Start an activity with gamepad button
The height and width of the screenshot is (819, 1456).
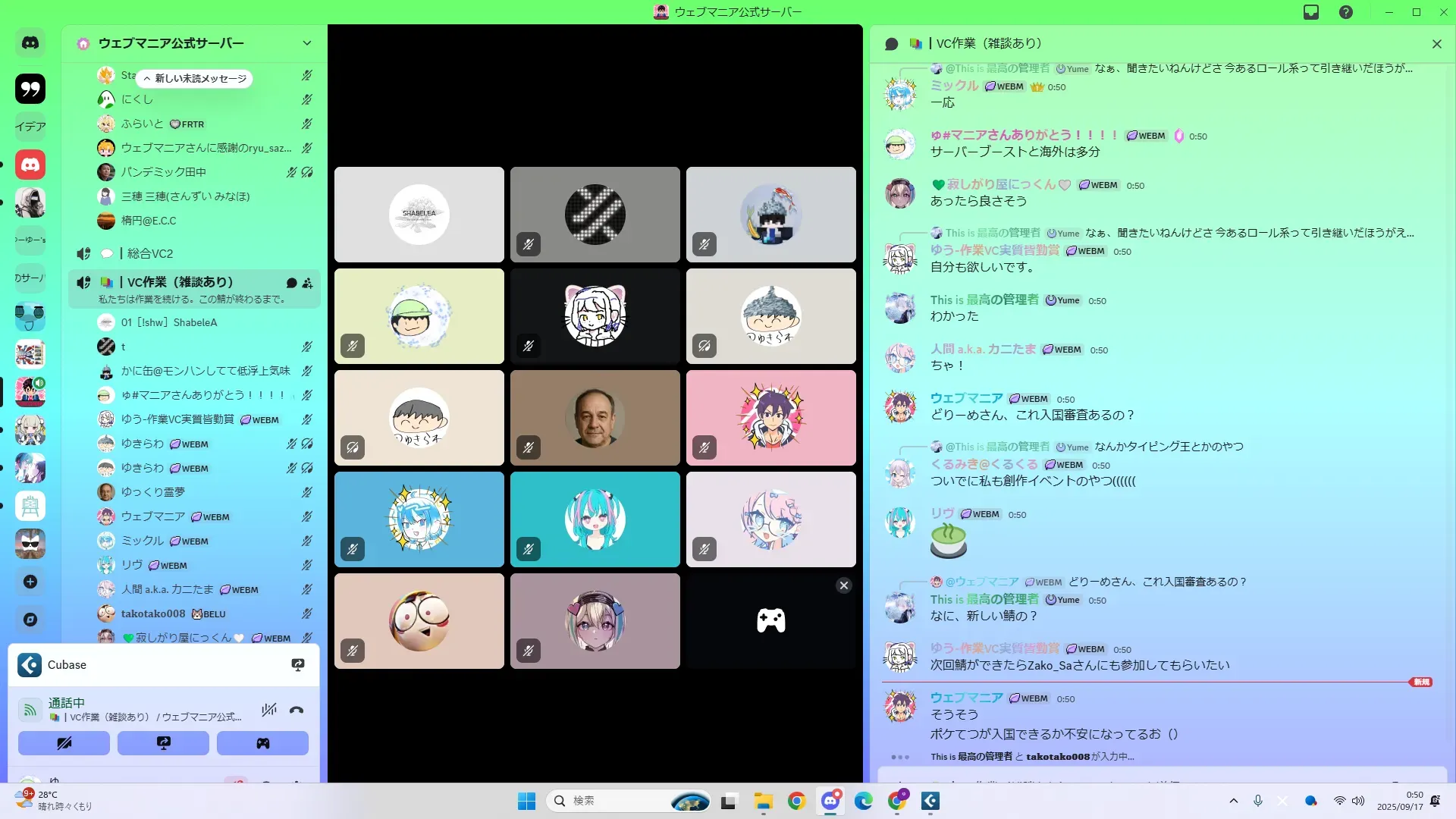click(262, 743)
